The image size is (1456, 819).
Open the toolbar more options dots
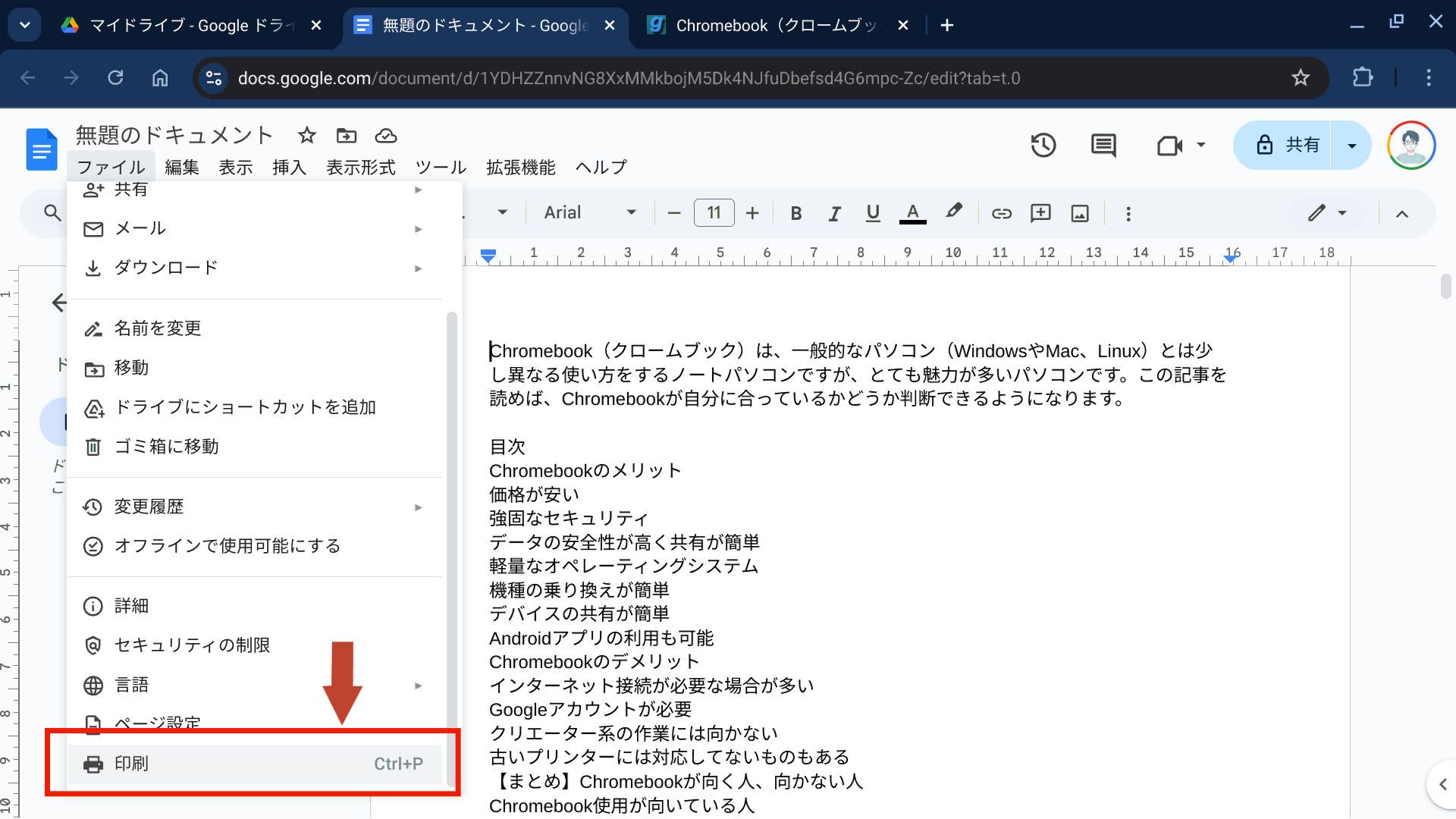pos(1128,214)
